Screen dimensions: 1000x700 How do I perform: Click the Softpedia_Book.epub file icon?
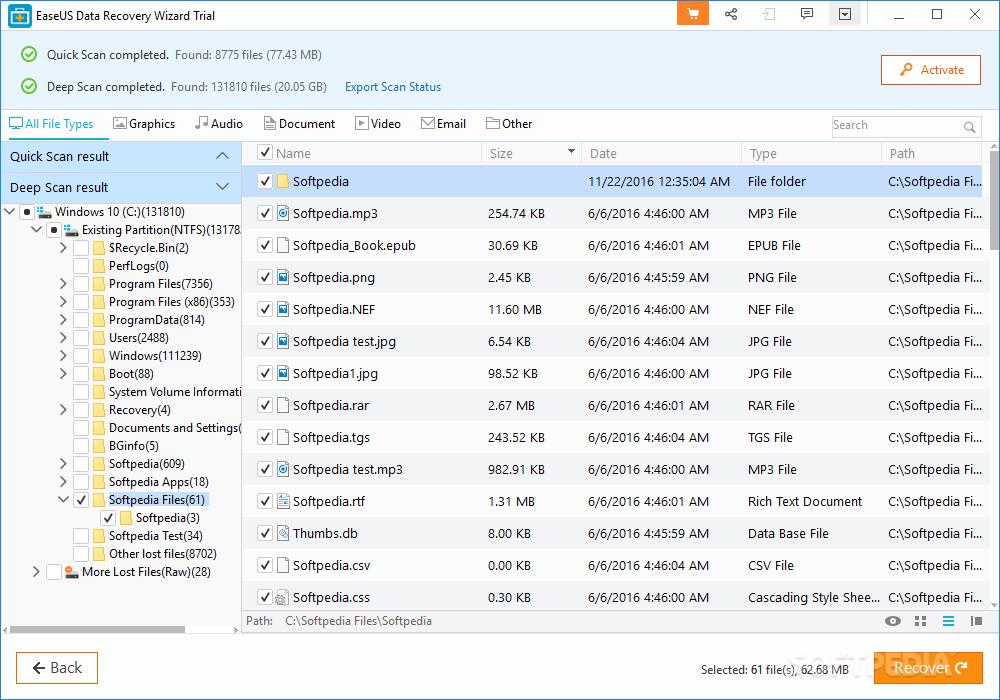click(x=283, y=245)
